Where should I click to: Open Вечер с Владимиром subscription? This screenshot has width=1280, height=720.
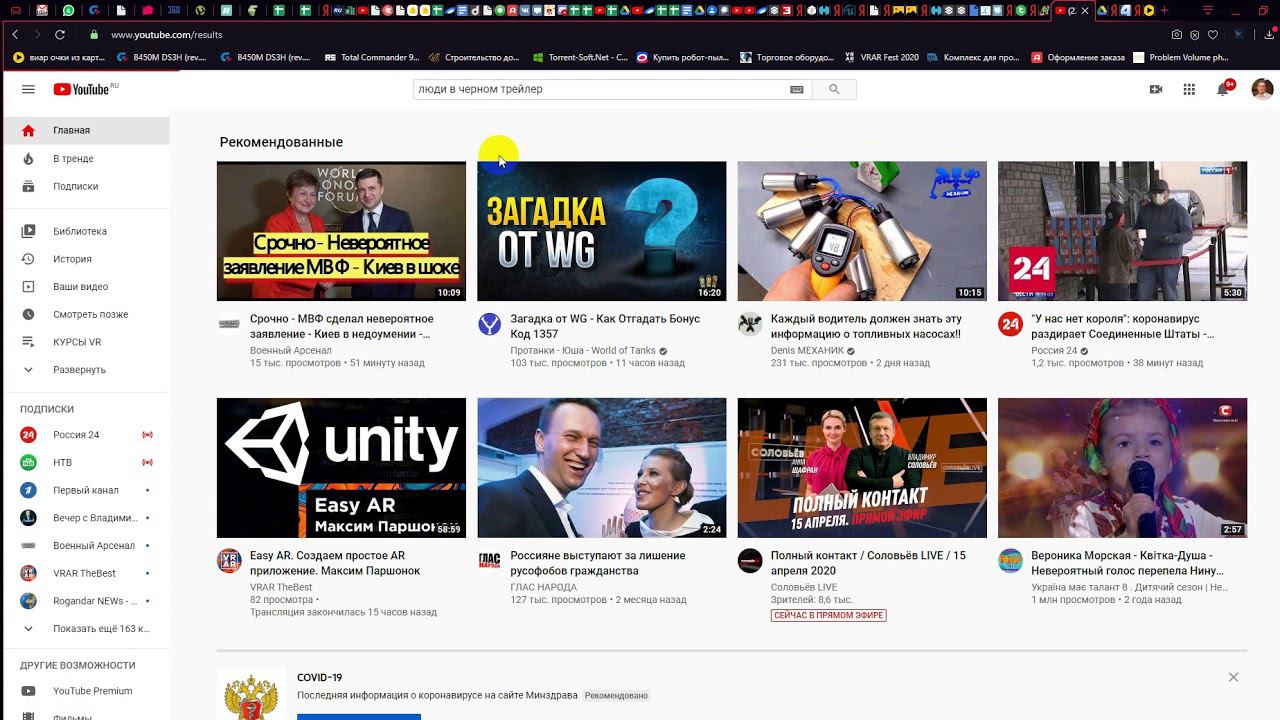[85, 518]
